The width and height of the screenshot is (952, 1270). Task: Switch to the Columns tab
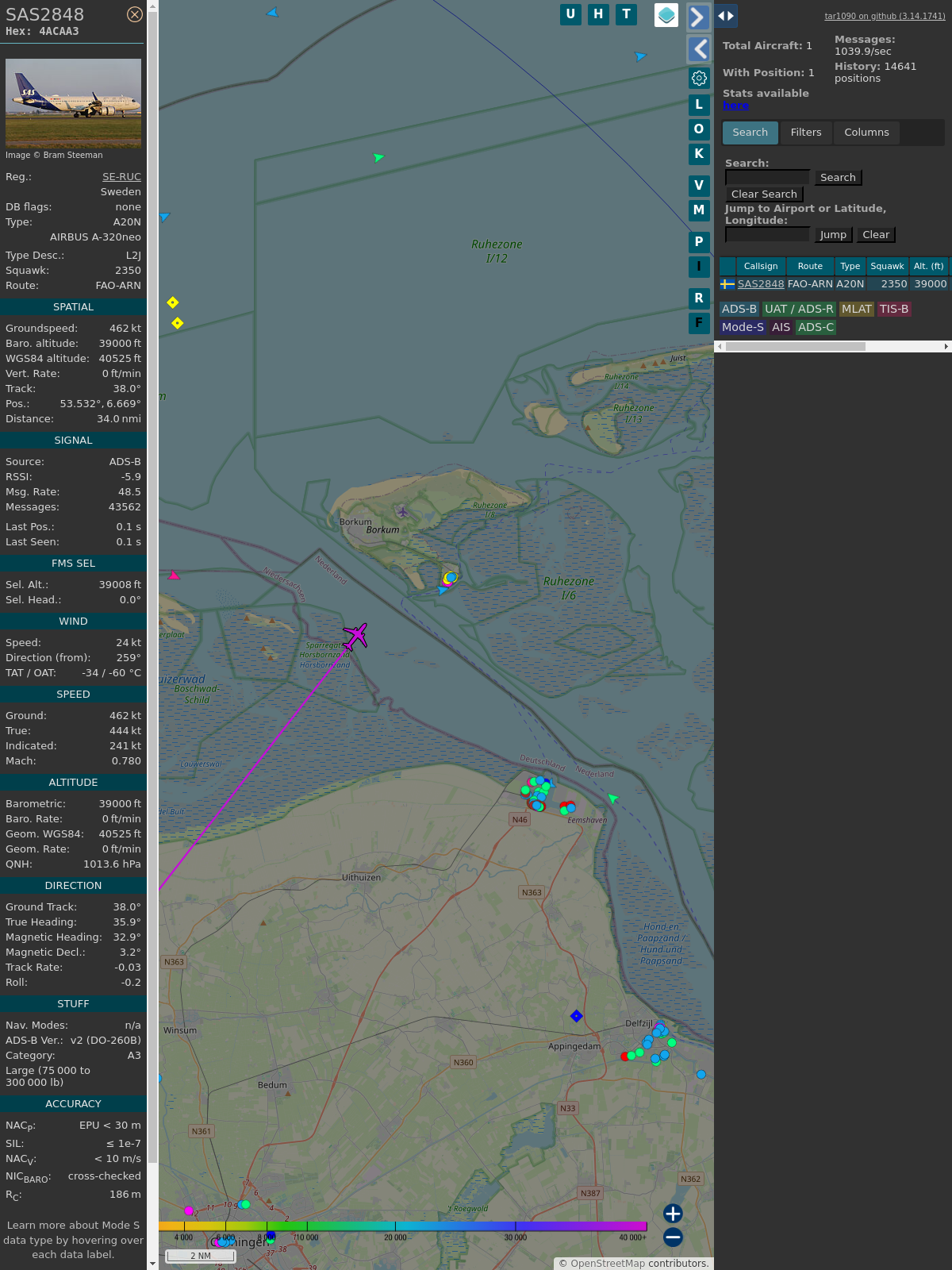pos(866,133)
